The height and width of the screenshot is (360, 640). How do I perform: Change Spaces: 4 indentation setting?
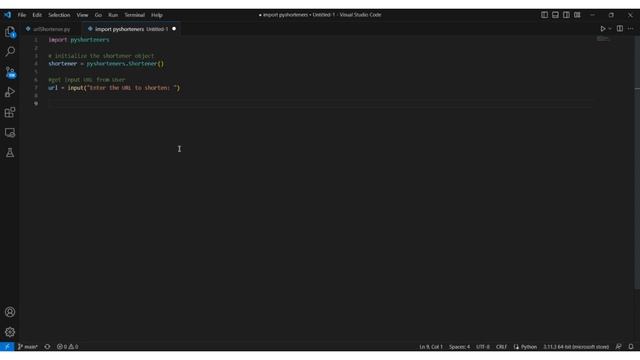pos(459,347)
